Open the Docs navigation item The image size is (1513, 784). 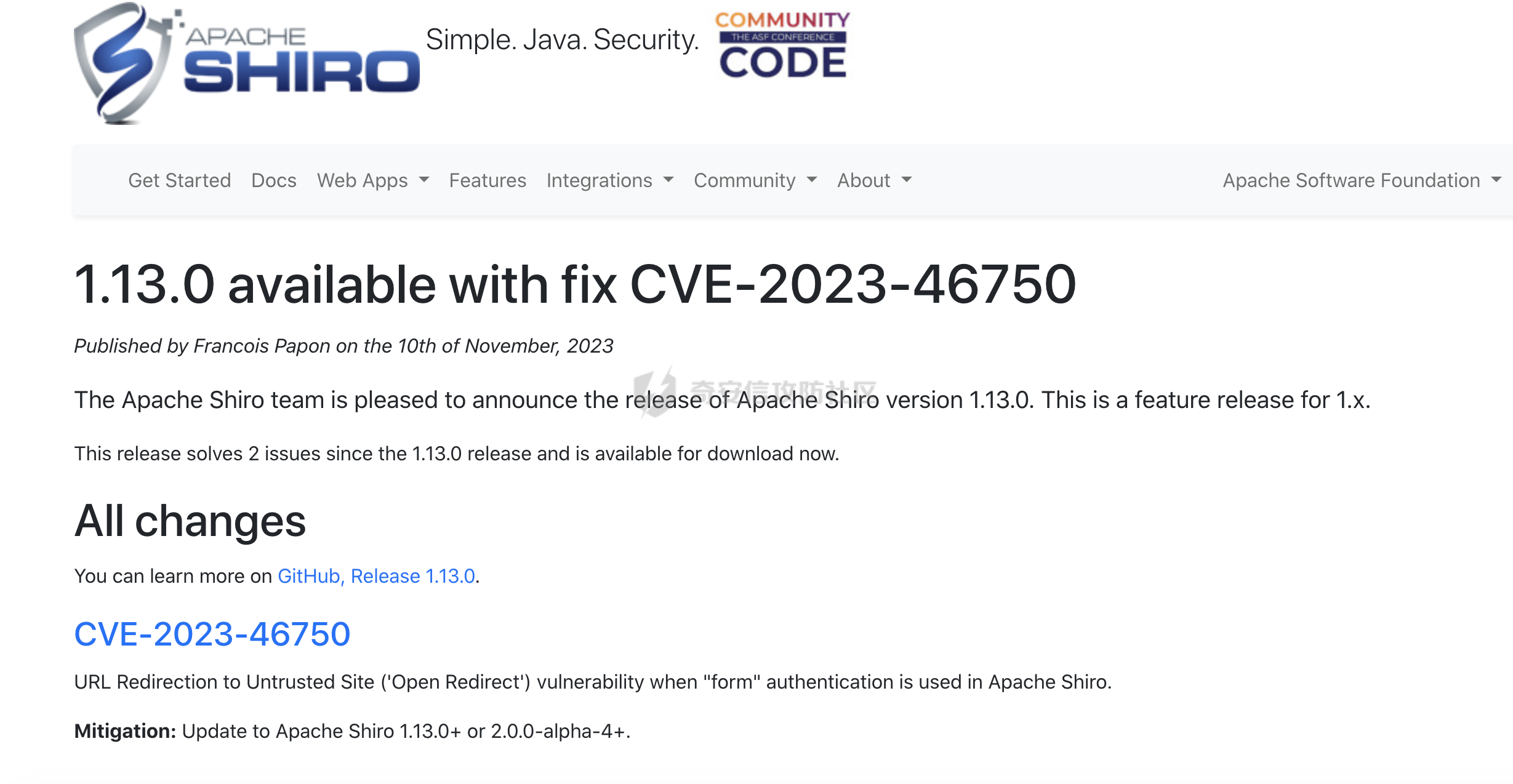pyautogui.click(x=273, y=180)
